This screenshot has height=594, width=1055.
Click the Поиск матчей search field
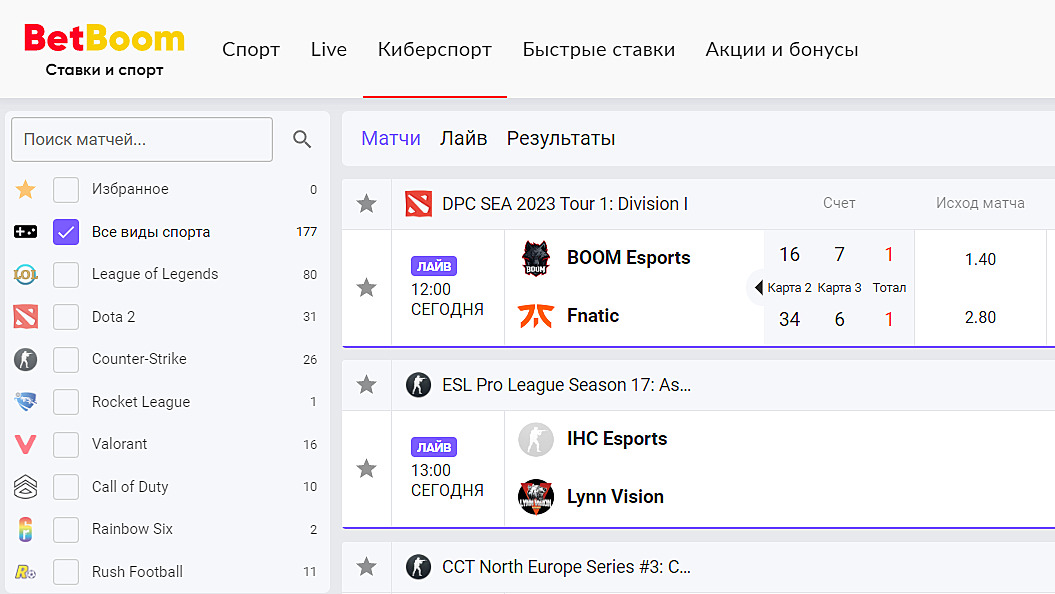[141, 140]
